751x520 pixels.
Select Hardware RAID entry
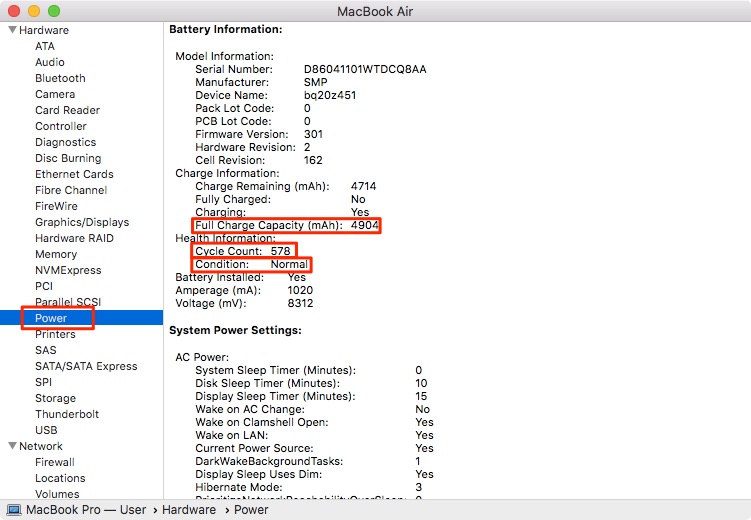pyautogui.click(x=74, y=238)
